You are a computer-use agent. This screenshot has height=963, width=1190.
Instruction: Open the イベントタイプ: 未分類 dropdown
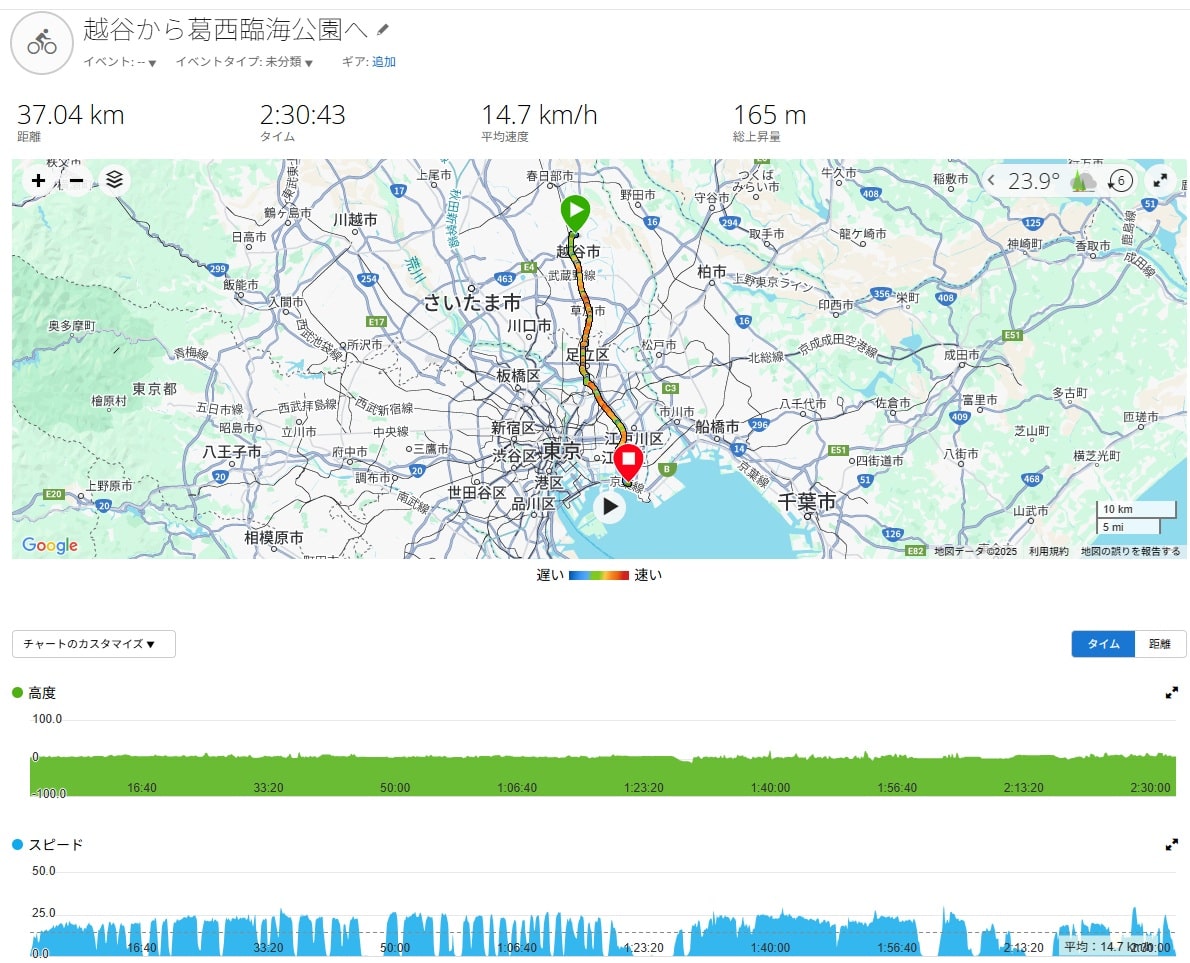244,62
